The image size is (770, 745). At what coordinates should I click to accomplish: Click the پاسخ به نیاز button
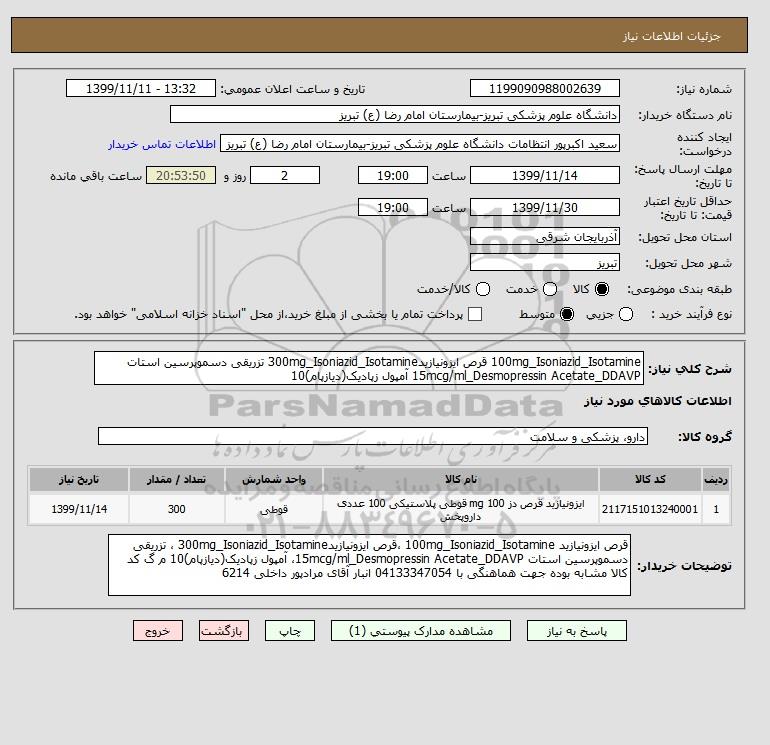tap(577, 631)
